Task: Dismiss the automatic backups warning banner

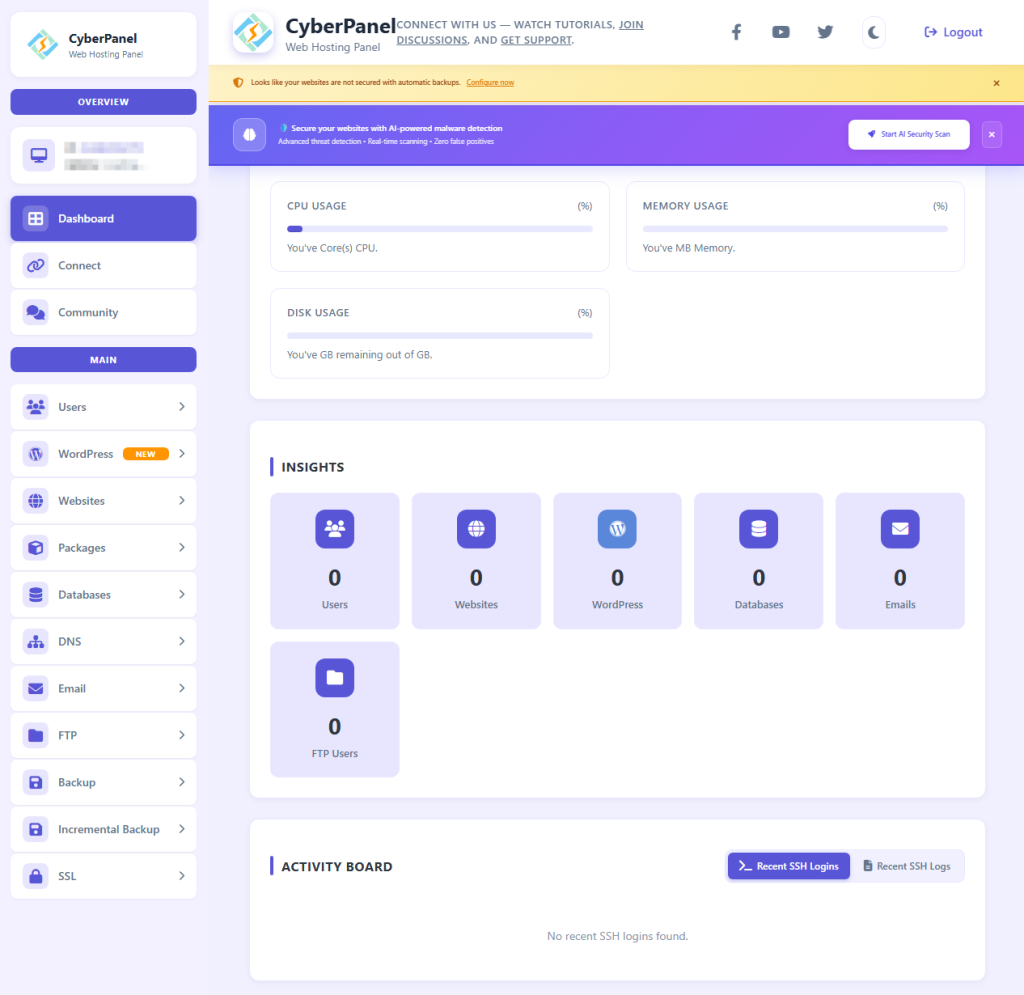Action: pyautogui.click(x=996, y=83)
